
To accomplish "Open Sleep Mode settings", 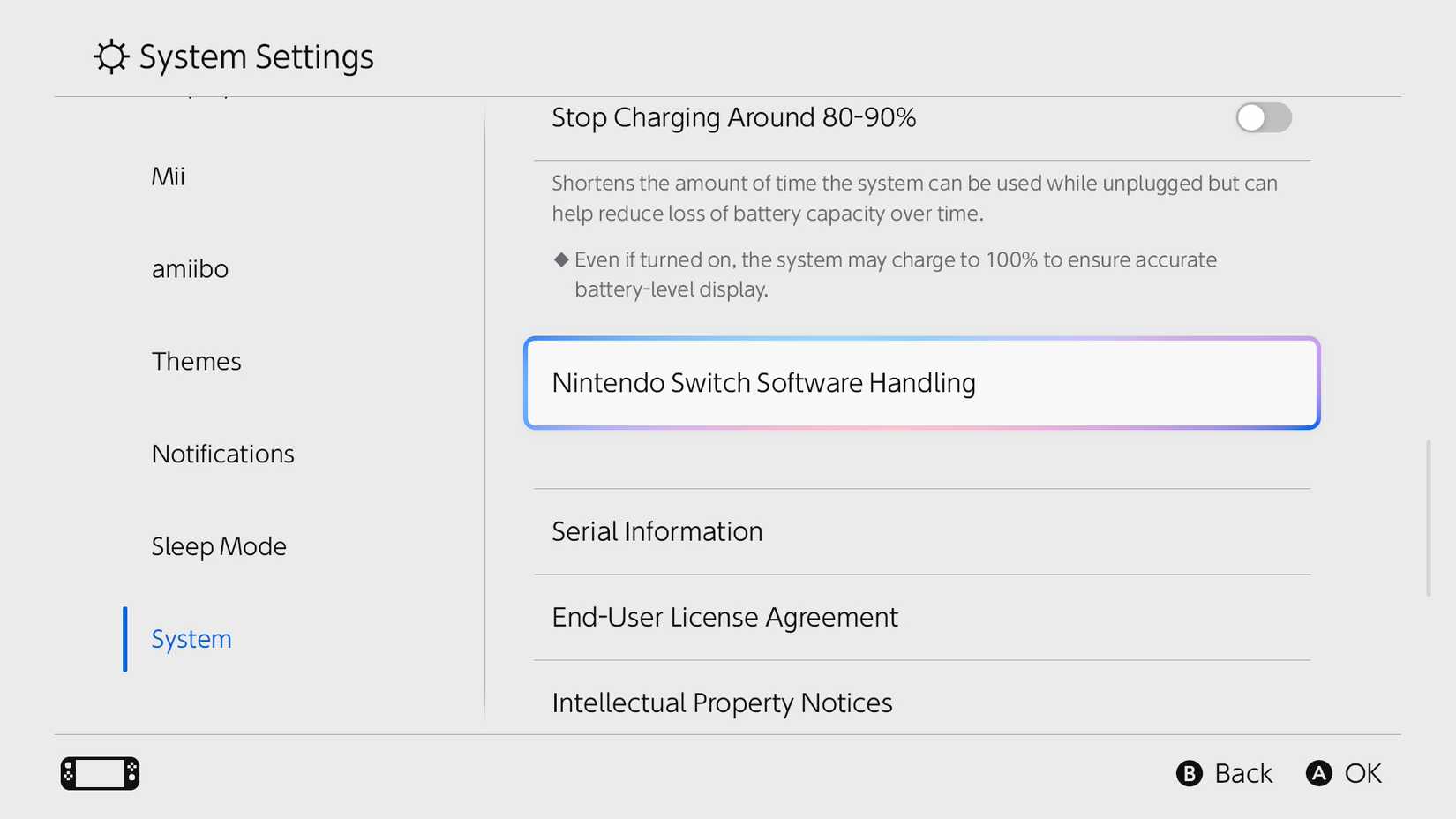I will 219,546.
